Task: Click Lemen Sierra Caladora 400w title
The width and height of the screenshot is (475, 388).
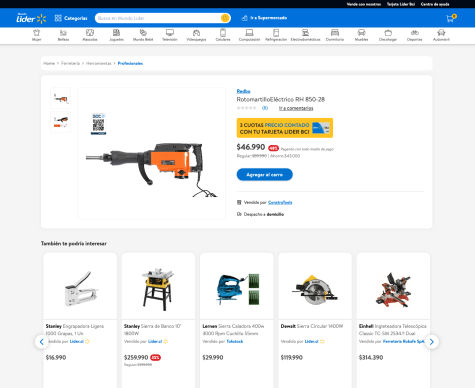Action: pyautogui.click(x=233, y=330)
